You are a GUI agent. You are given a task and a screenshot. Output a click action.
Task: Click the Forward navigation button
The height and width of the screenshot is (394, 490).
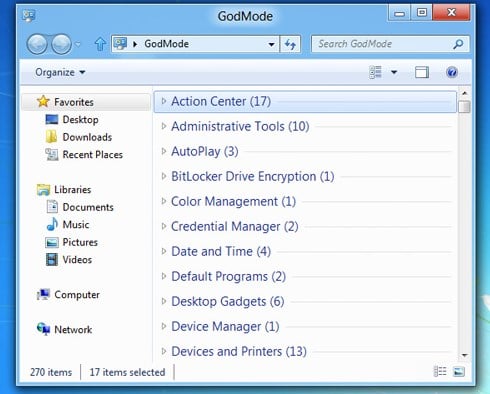coord(61,44)
